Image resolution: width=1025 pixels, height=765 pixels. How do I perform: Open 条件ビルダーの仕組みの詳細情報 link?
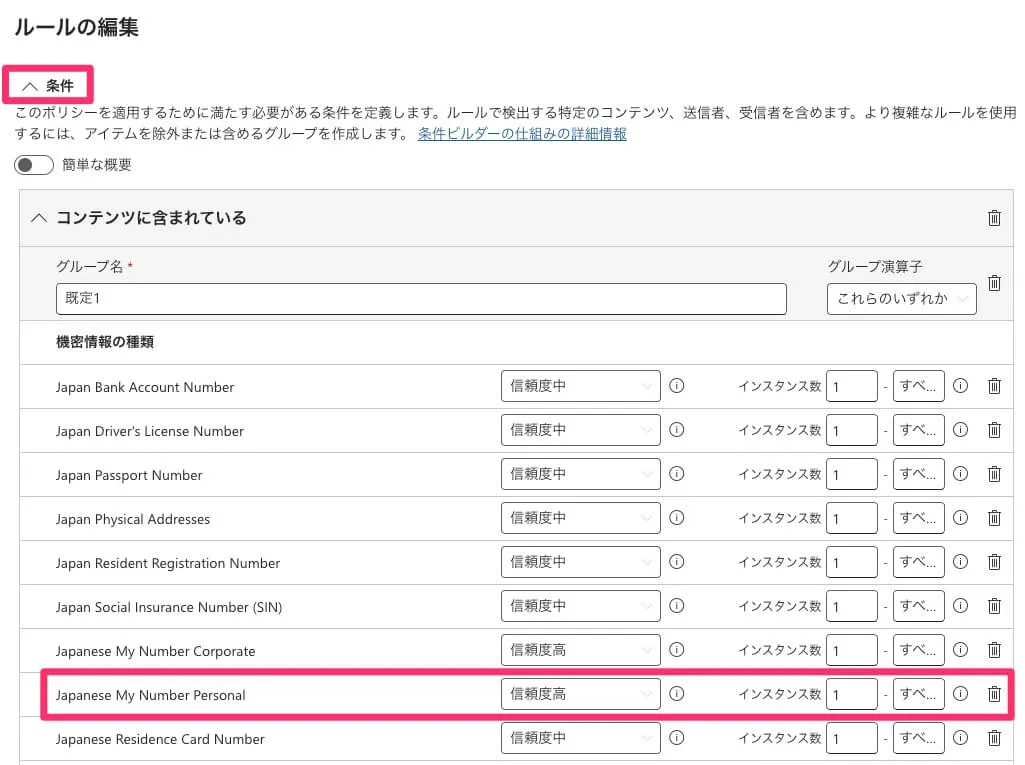(522, 134)
